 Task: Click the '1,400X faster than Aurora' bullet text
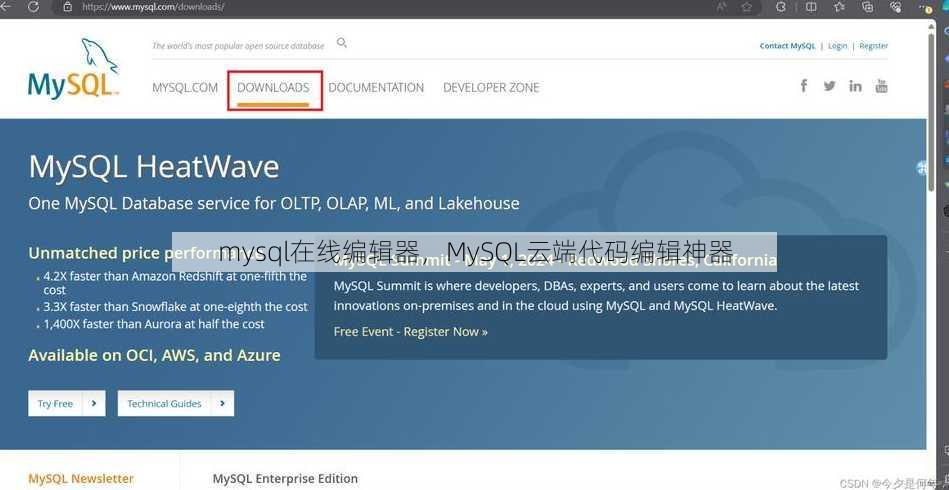(x=154, y=324)
